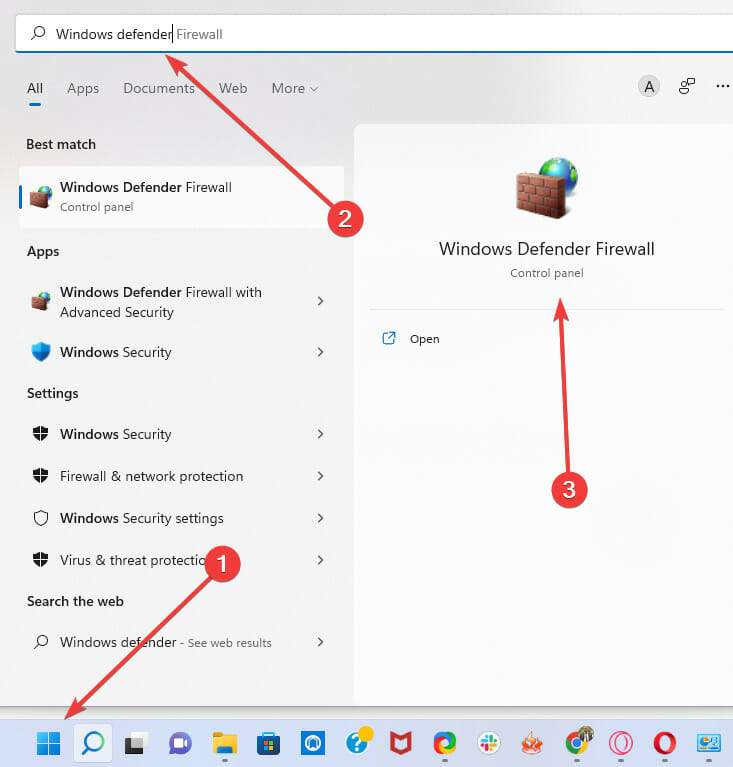Open the three-dot options menu
The height and width of the screenshot is (767, 733).
click(723, 86)
